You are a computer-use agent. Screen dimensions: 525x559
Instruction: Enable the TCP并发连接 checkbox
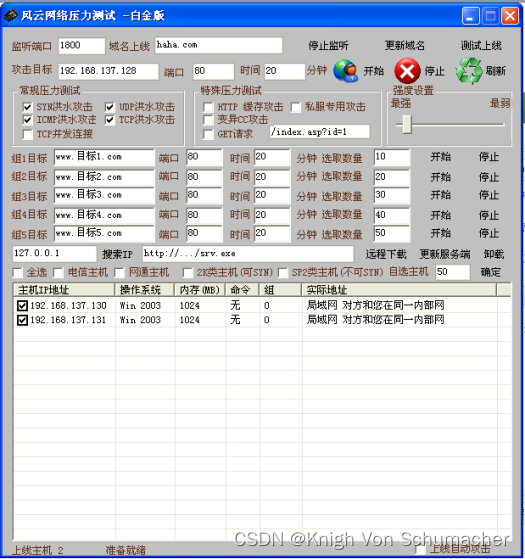[27, 134]
